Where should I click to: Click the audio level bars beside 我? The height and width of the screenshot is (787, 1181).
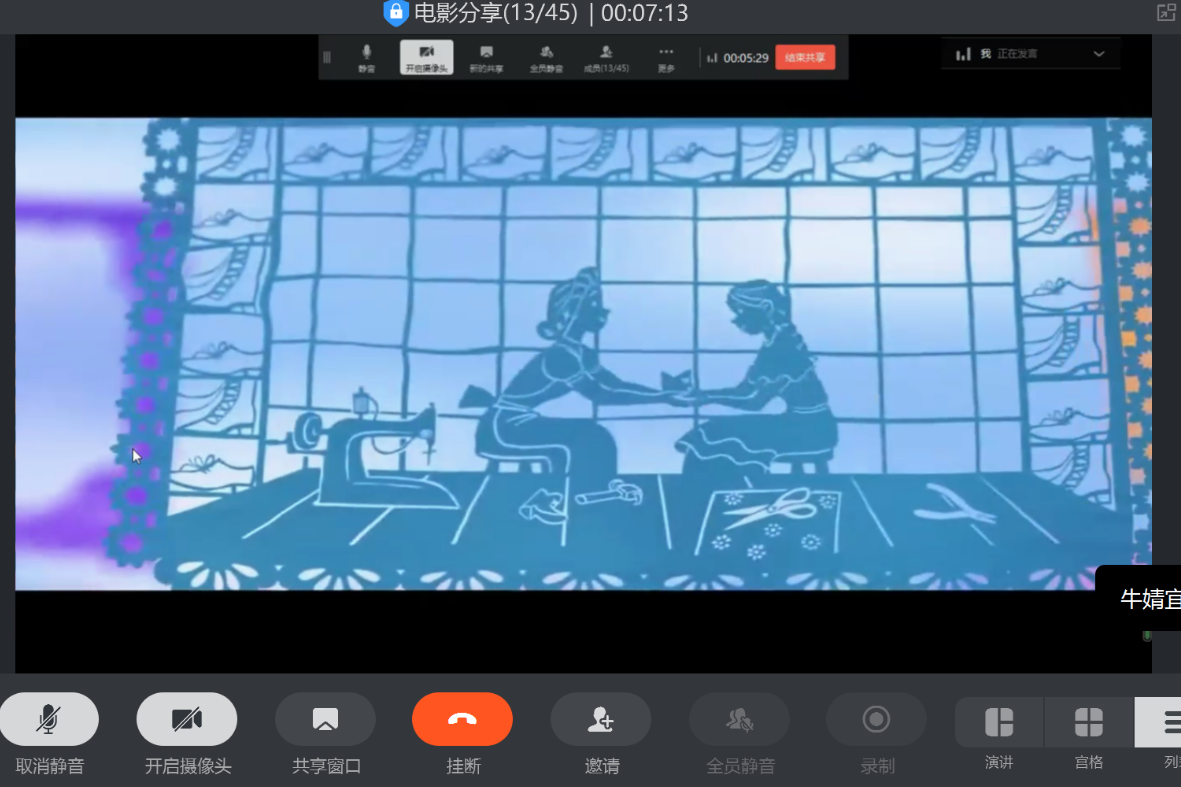pos(963,54)
